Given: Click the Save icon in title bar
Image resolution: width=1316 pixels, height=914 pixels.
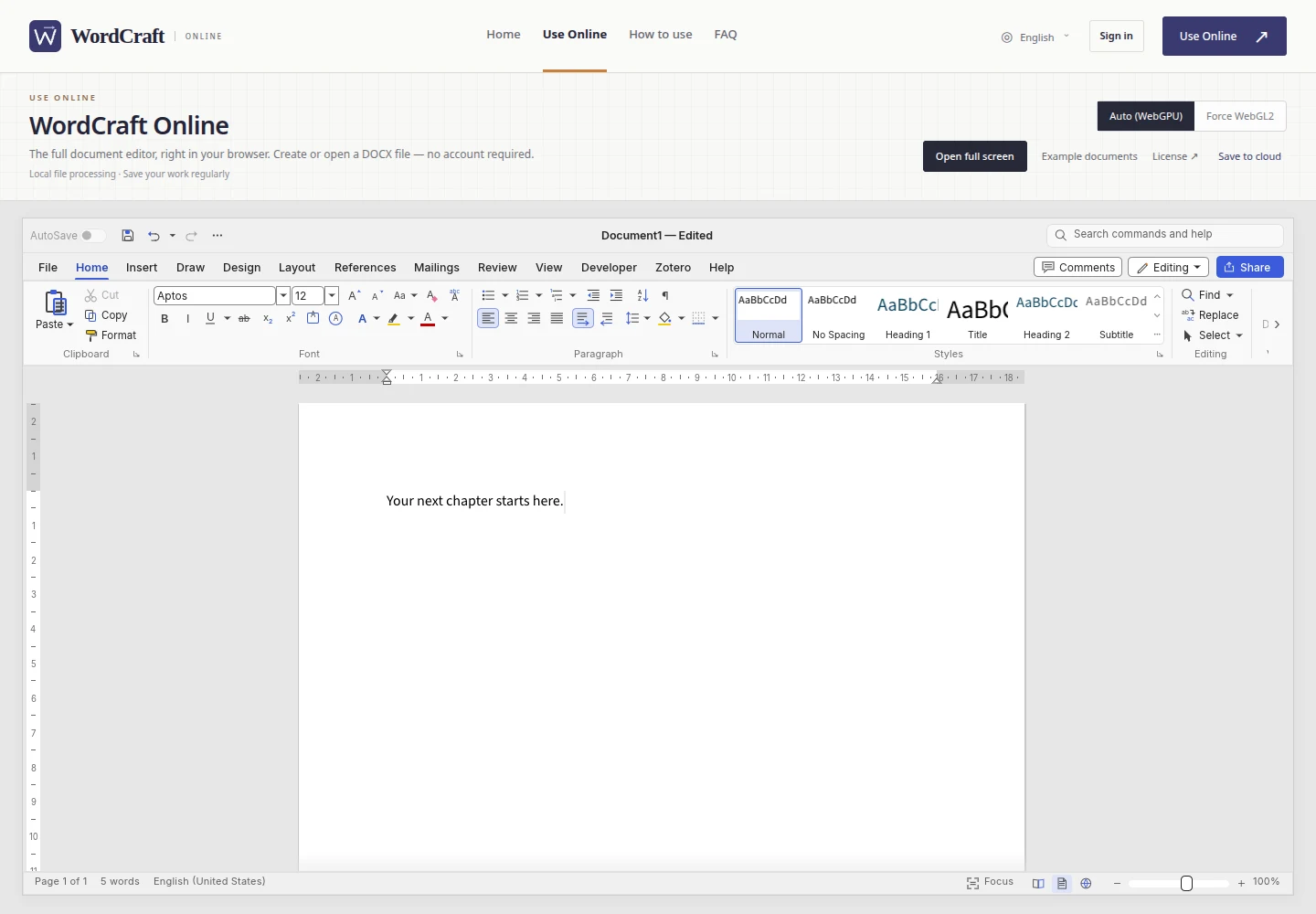Looking at the screenshot, I should pos(128,236).
